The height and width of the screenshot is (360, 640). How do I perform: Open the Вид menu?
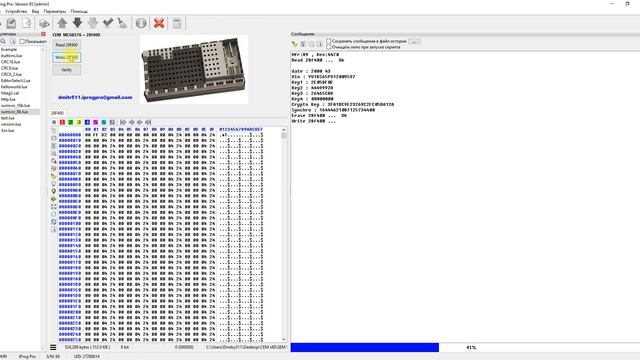[x=36, y=11]
